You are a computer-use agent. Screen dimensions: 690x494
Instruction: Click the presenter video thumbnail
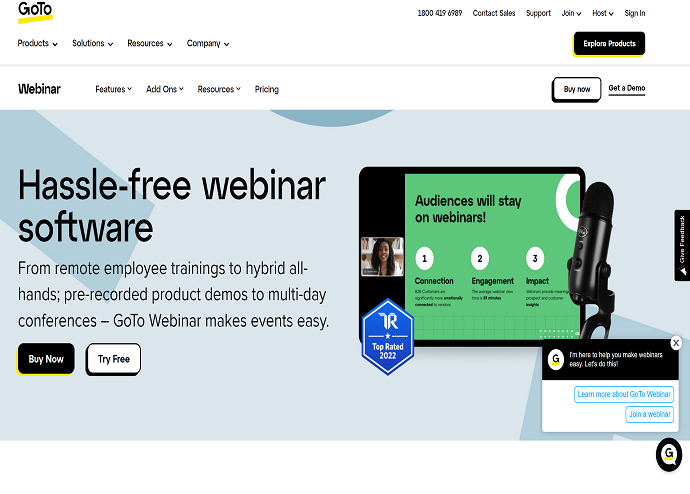(382, 256)
